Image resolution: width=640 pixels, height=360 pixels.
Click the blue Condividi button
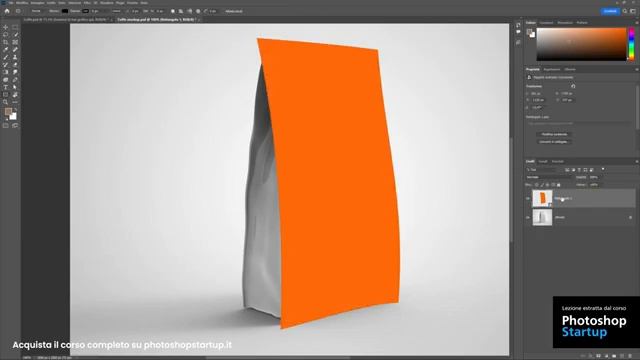click(610, 11)
